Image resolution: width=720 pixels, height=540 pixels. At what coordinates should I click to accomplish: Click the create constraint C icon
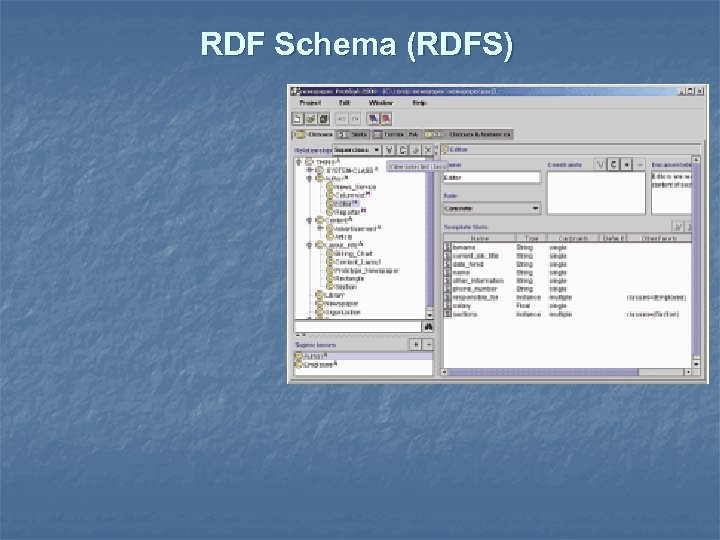(x=613, y=164)
